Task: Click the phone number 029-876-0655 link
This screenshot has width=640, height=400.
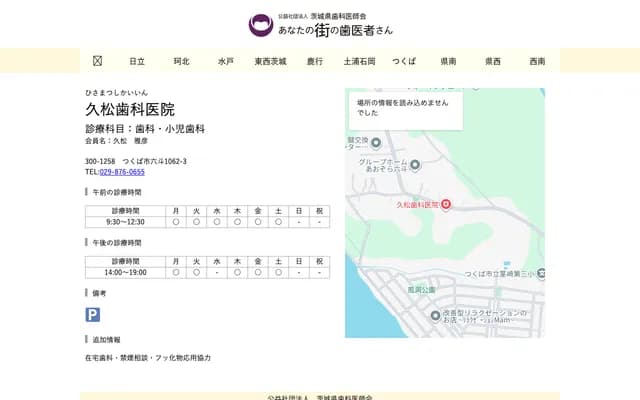Action: (x=121, y=172)
